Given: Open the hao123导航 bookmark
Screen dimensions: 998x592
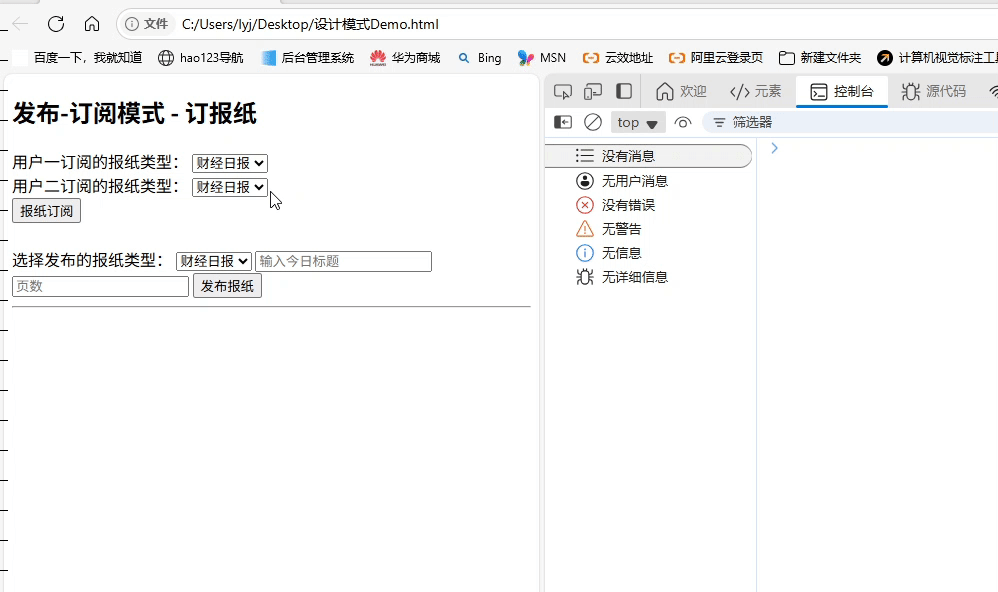Looking at the screenshot, I should point(200,58).
